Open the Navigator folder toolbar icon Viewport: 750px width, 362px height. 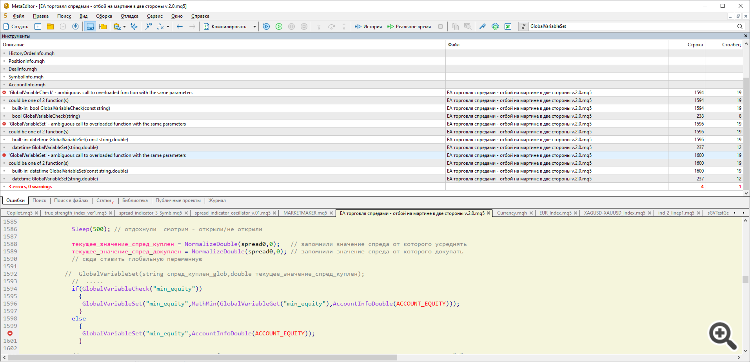[102, 26]
